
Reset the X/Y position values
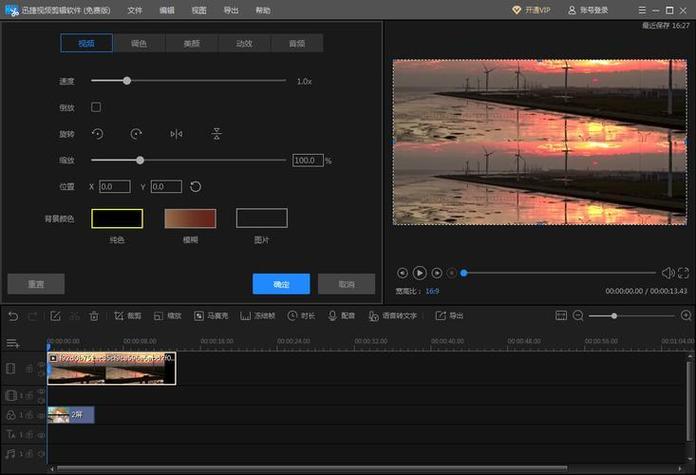195,186
